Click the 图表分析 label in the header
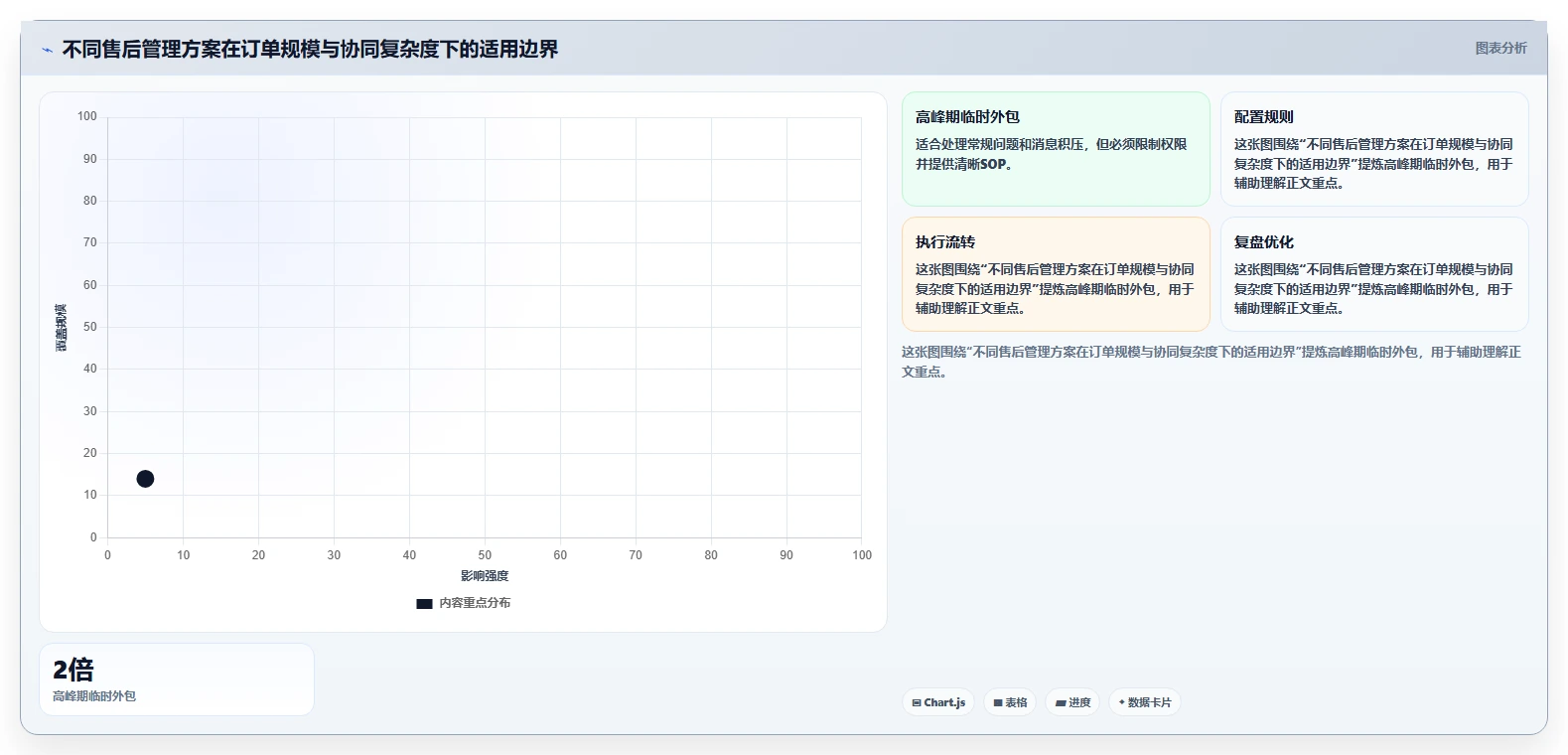Screen dimensions: 1568x755 pos(1500,48)
